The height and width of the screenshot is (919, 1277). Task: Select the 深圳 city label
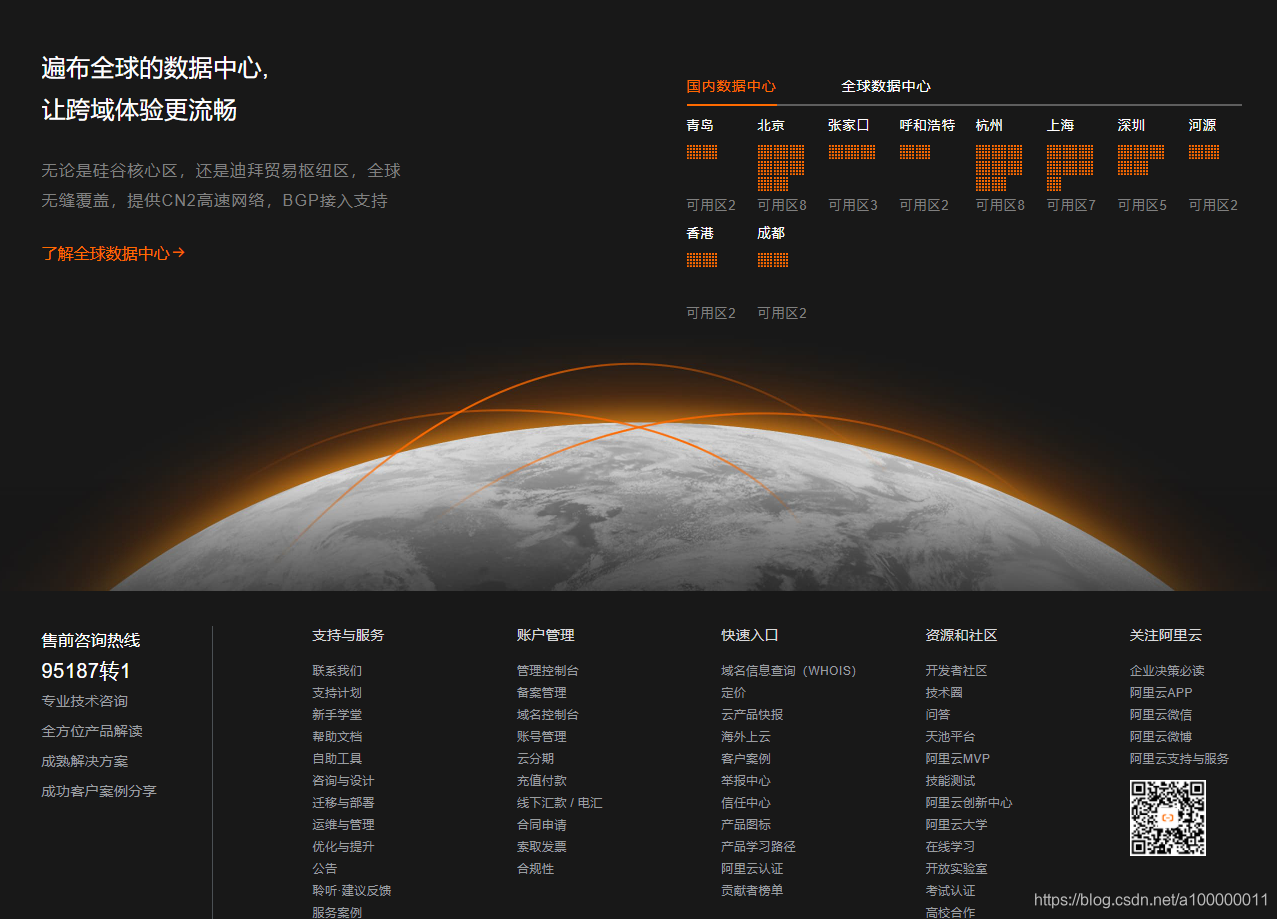[x=1131, y=125]
